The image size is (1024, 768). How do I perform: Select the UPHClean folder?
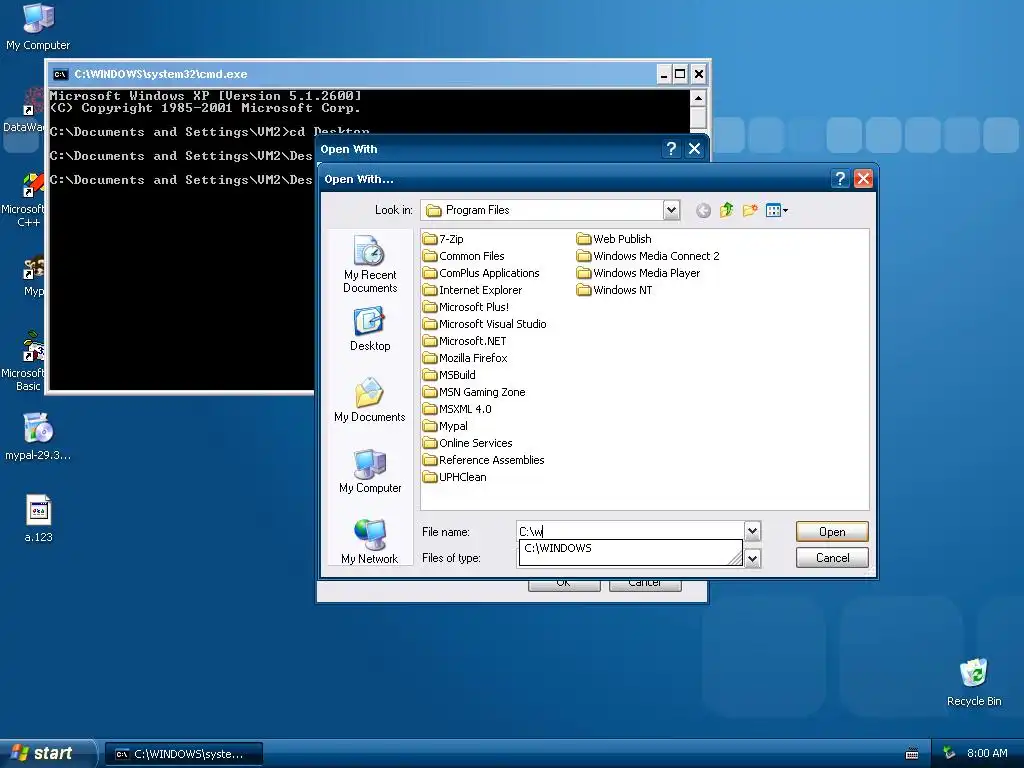[455, 477]
